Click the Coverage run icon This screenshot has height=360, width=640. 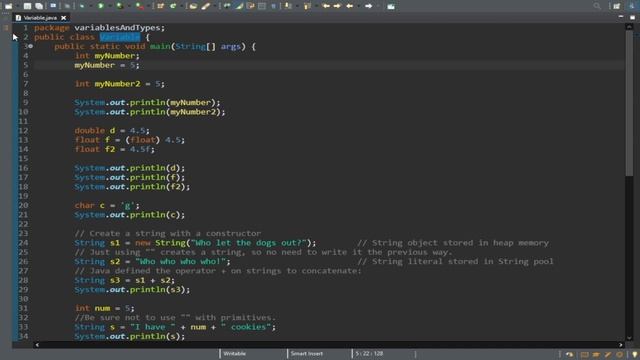click(120, 6)
